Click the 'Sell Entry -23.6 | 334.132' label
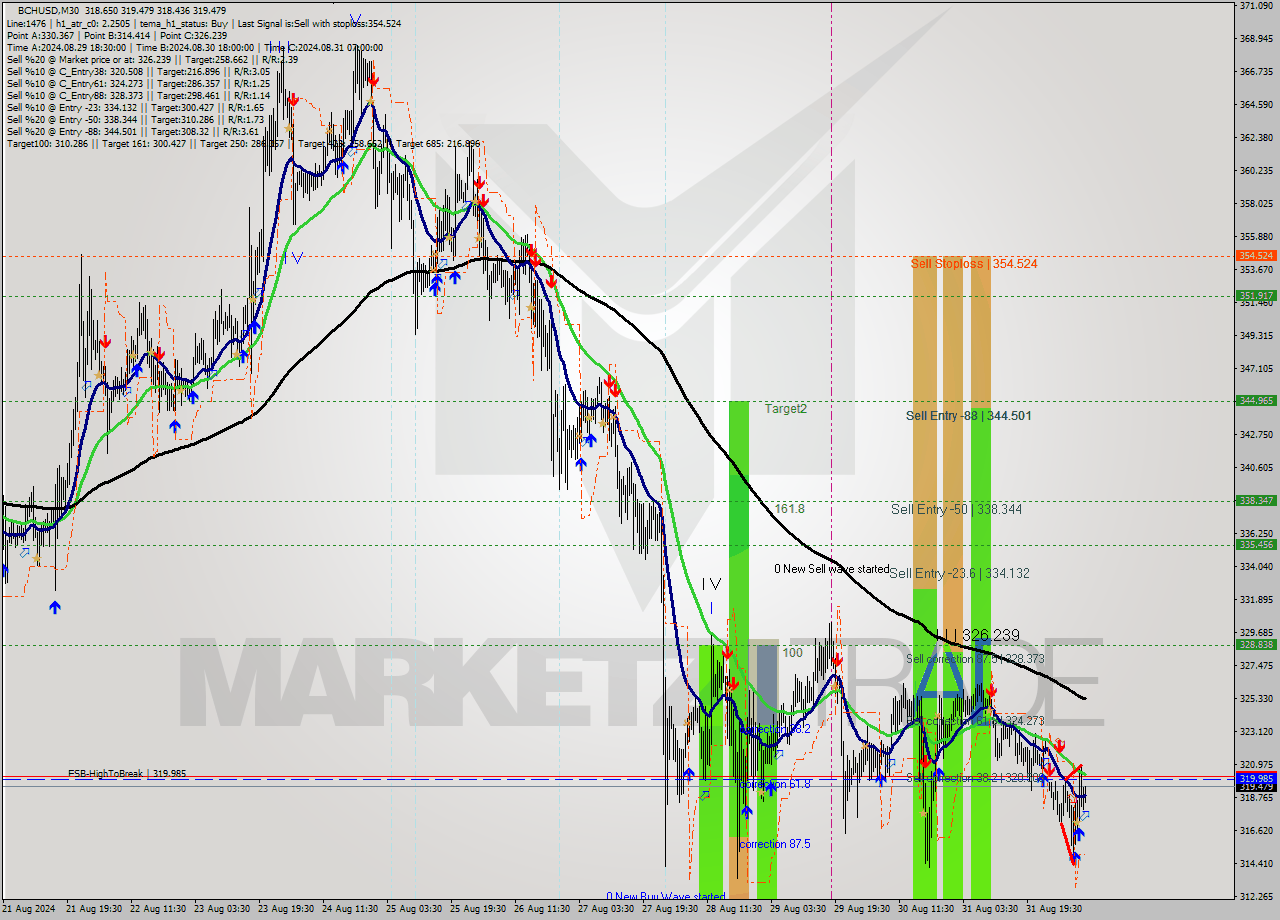Viewport: 1280px width, 920px height. (x=959, y=573)
